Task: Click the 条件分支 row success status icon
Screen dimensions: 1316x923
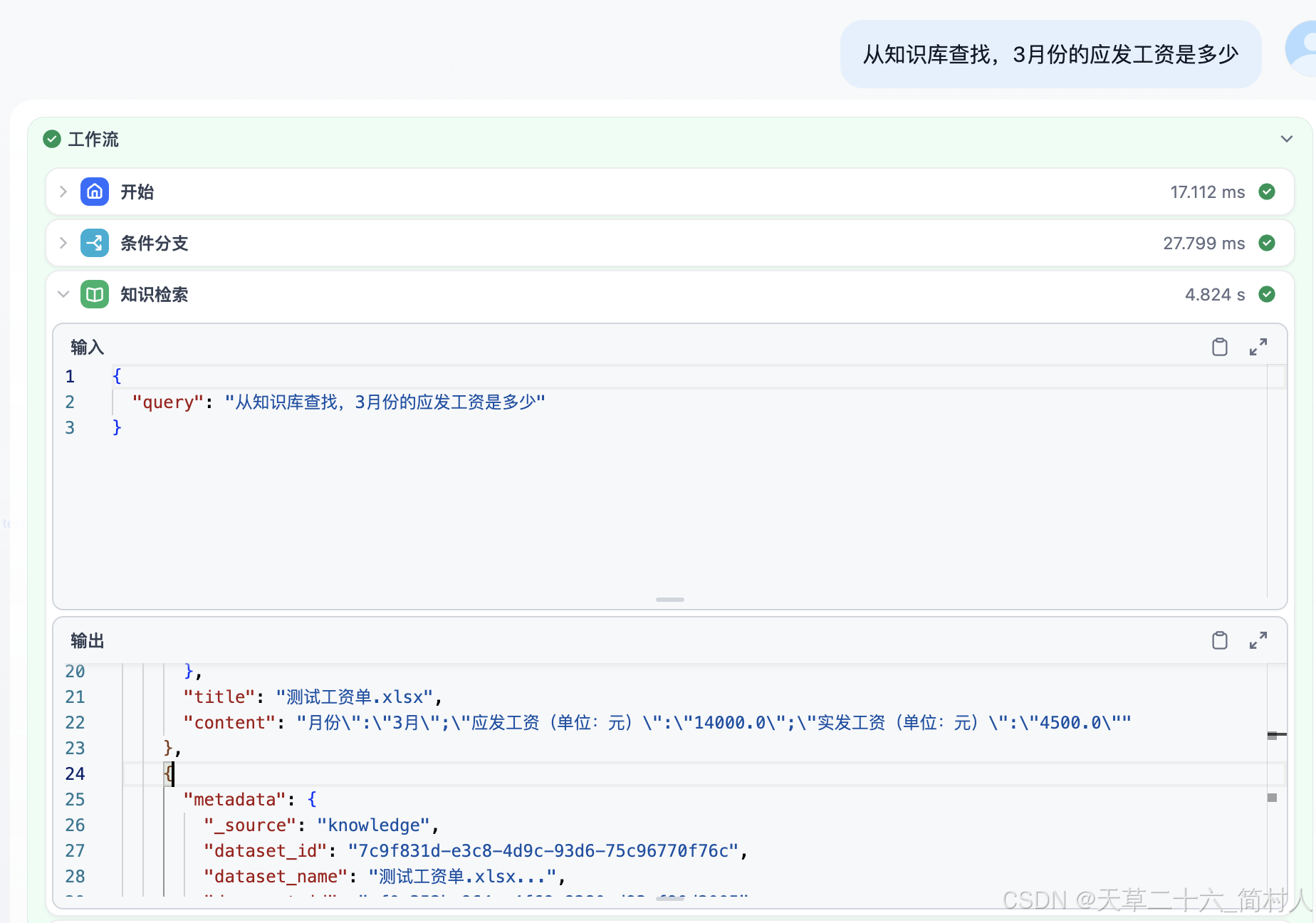Action: pos(1267,243)
